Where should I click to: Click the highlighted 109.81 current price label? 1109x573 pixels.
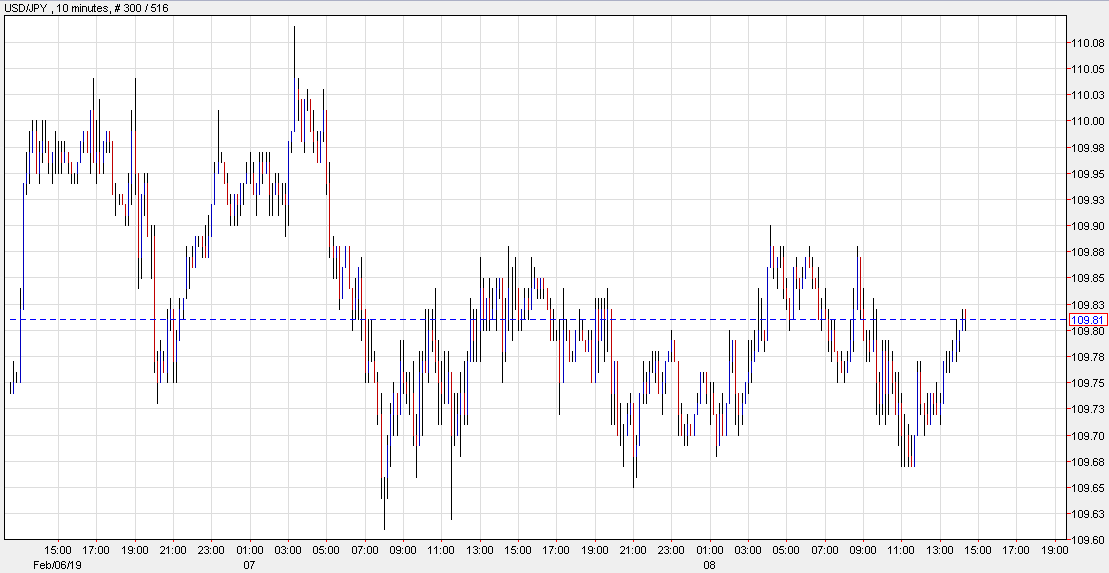1085,319
